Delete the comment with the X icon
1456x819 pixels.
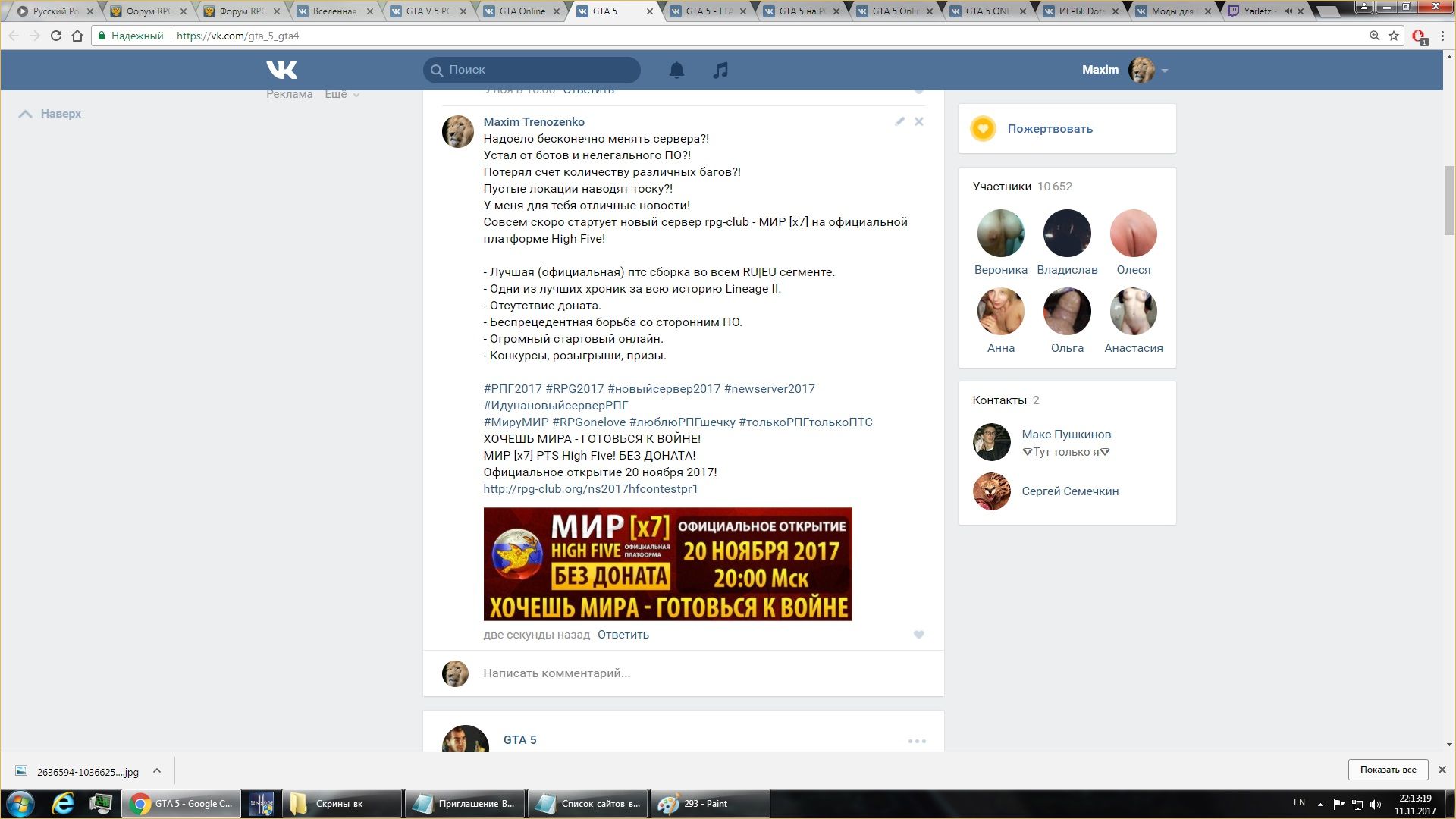pyautogui.click(x=919, y=121)
